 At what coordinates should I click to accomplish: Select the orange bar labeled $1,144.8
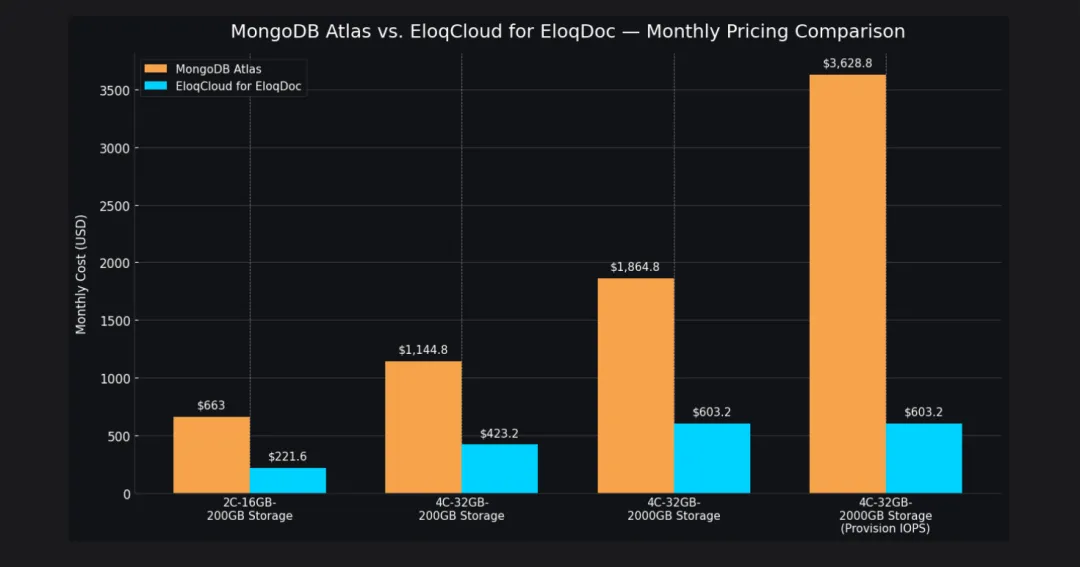pos(423,427)
